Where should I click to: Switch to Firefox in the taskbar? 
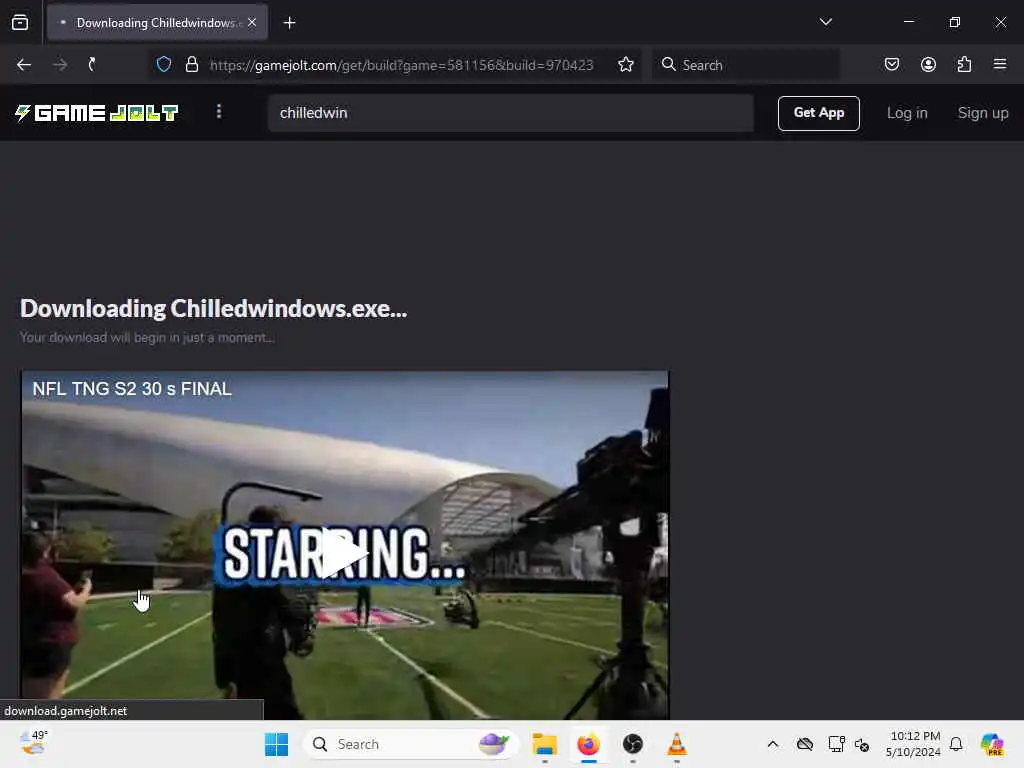coord(588,744)
